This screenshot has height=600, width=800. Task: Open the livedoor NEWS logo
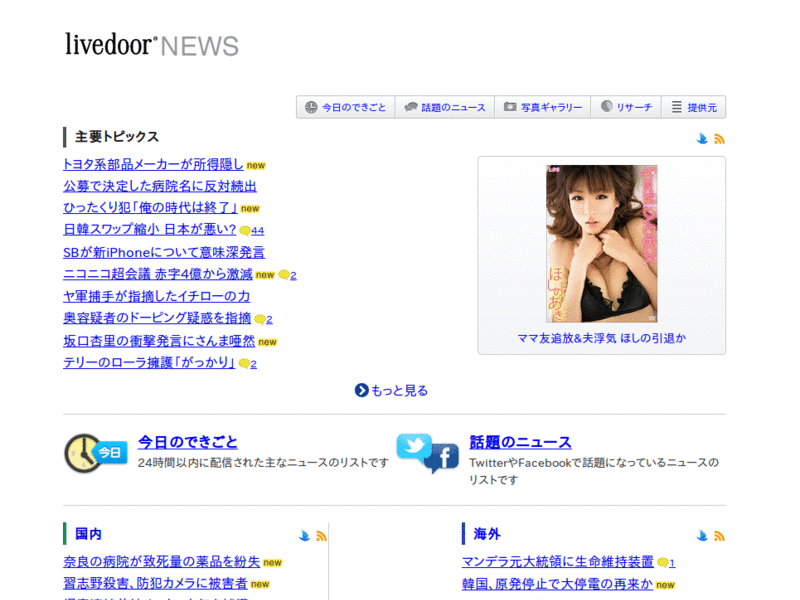pyautogui.click(x=152, y=45)
